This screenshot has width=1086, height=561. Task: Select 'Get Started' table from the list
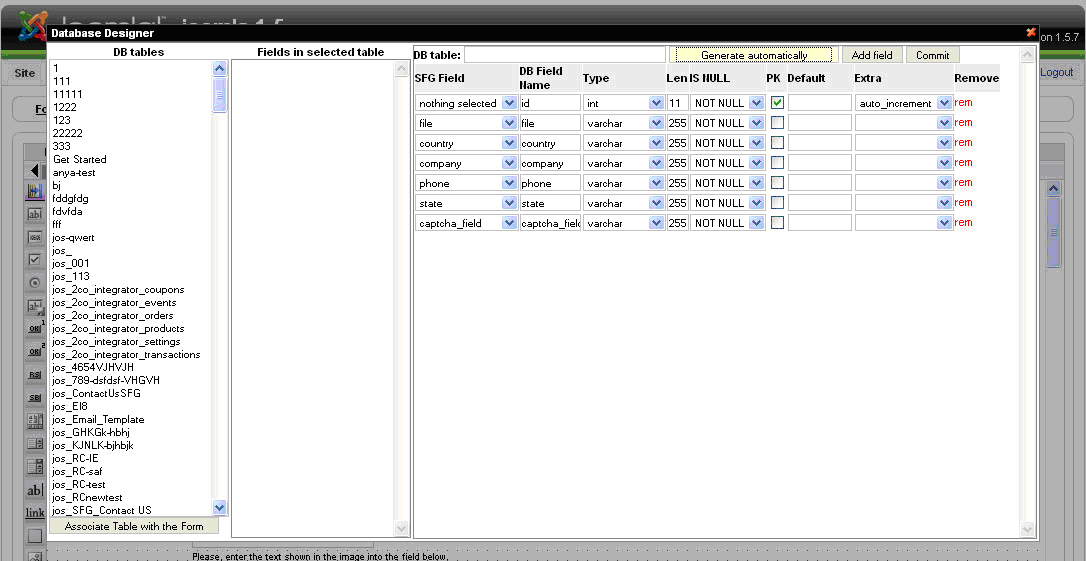(80, 160)
